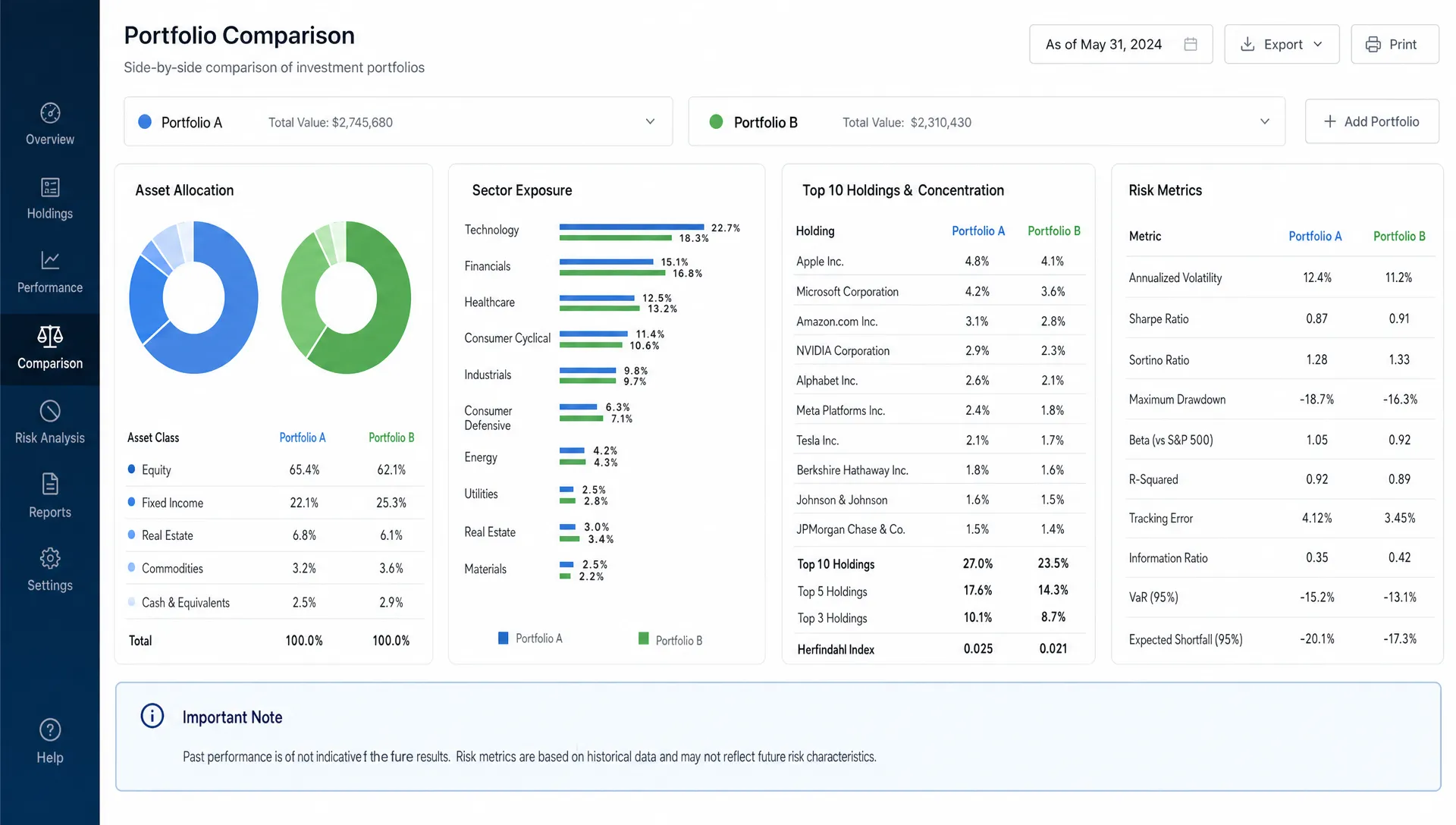Click the Equity color bullet
This screenshot has height=825, width=1456.
tap(132, 469)
